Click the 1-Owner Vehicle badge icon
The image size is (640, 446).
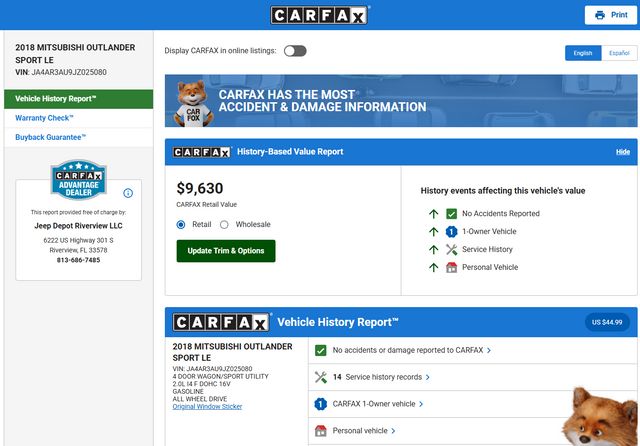click(452, 231)
